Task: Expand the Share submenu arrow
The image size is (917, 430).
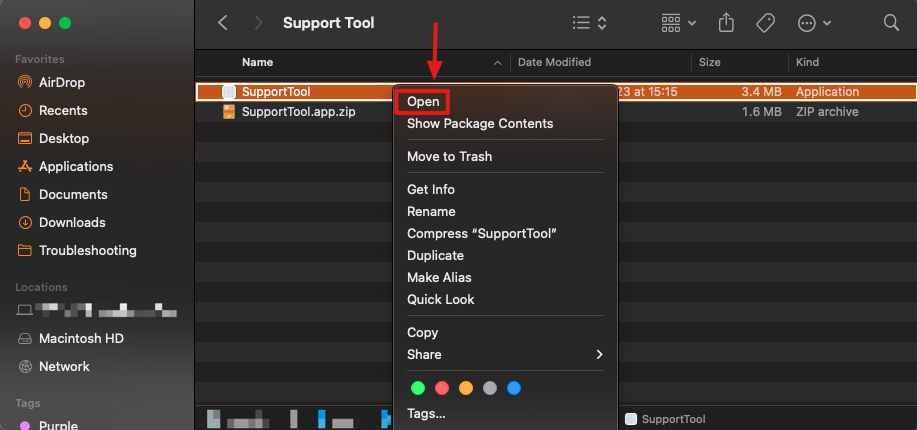Action: (x=599, y=354)
